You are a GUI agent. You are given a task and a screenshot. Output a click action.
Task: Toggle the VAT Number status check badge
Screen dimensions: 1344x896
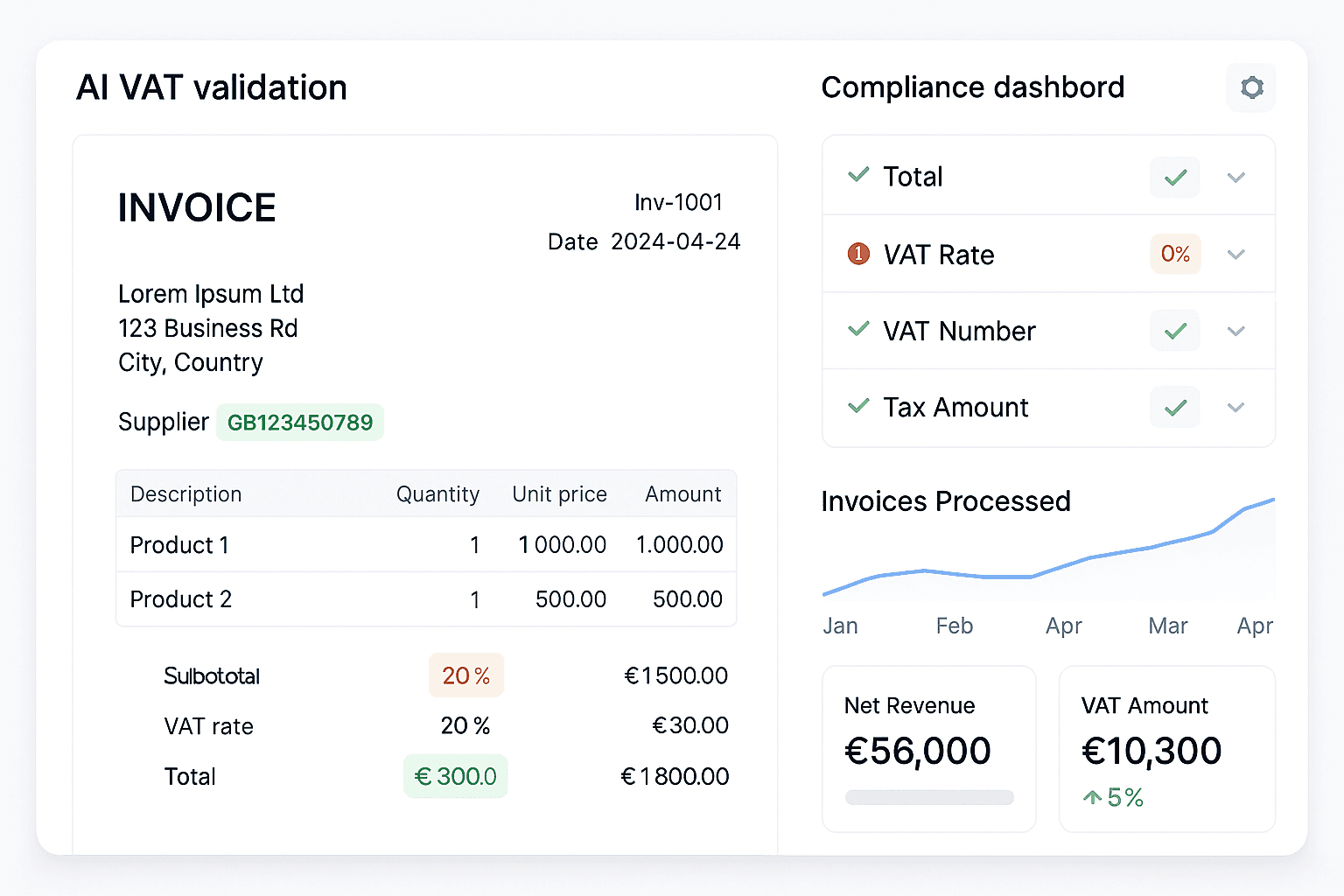(x=1175, y=331)
